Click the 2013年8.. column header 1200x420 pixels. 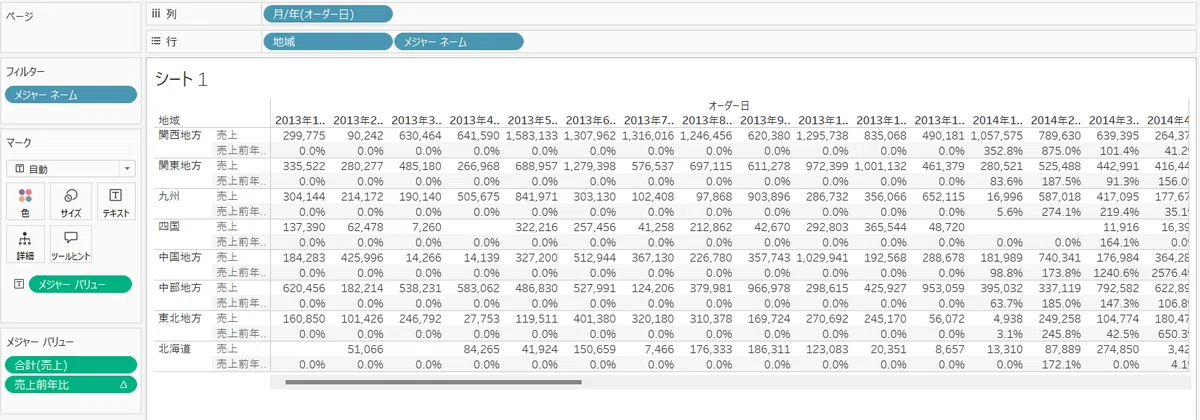[707, 120]
